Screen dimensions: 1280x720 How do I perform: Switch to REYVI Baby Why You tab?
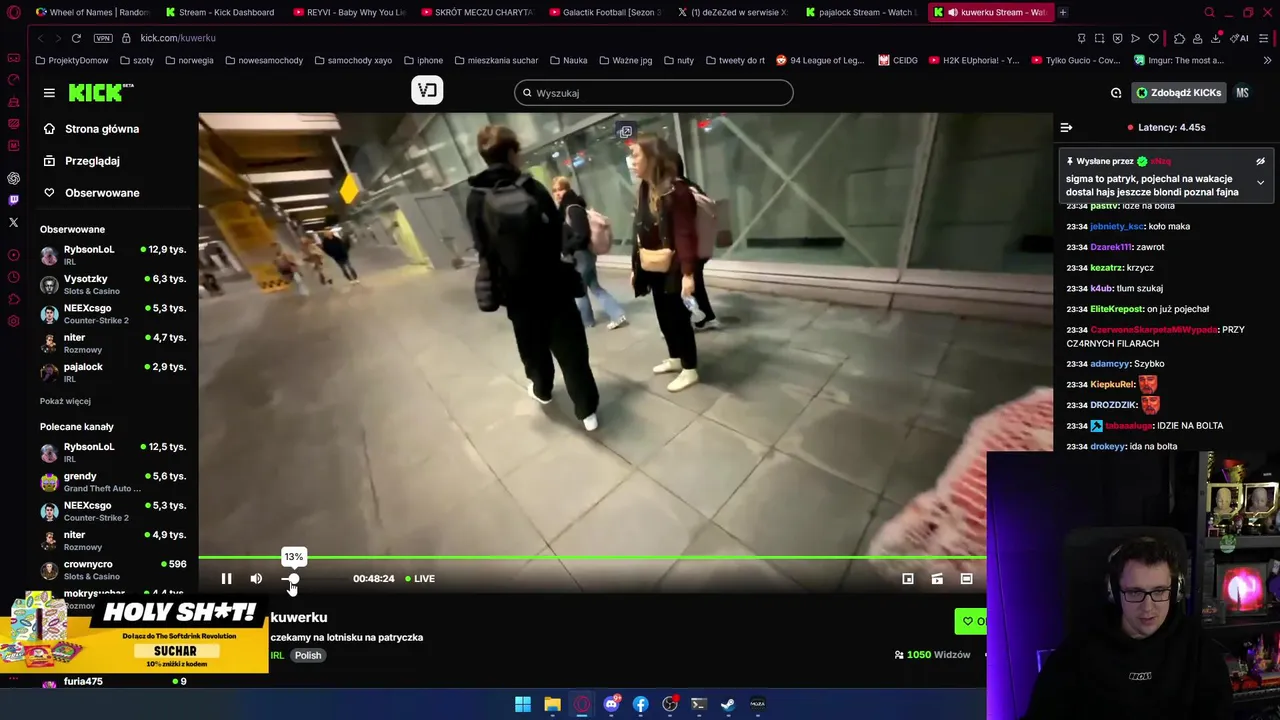[x=349, y=12]
